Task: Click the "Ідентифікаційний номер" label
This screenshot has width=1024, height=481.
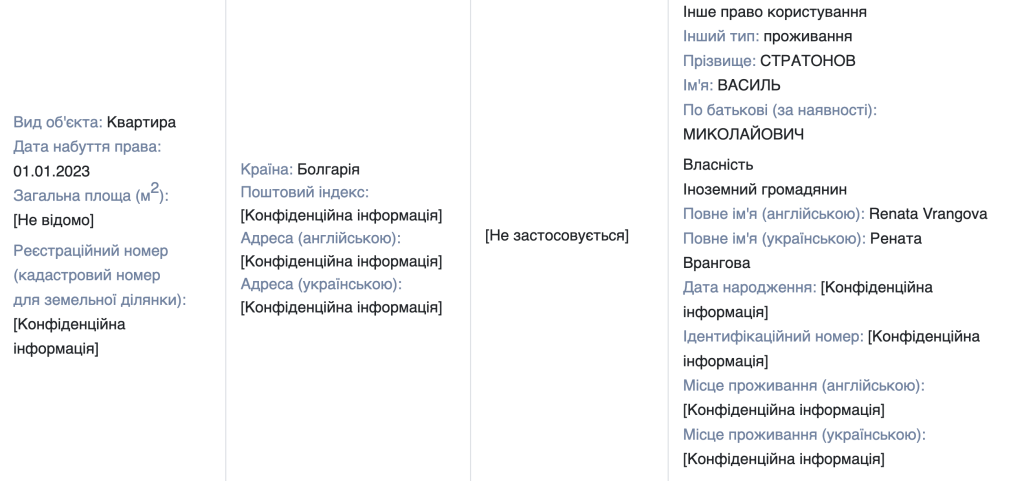Action: click(773, 336)
